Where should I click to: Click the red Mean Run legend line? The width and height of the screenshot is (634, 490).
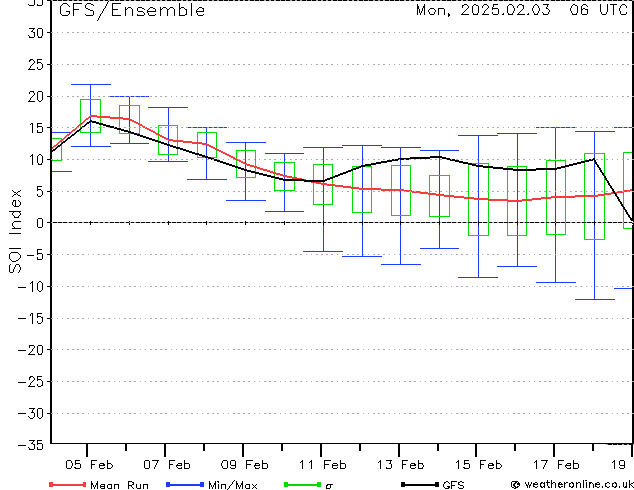(68, 484)
